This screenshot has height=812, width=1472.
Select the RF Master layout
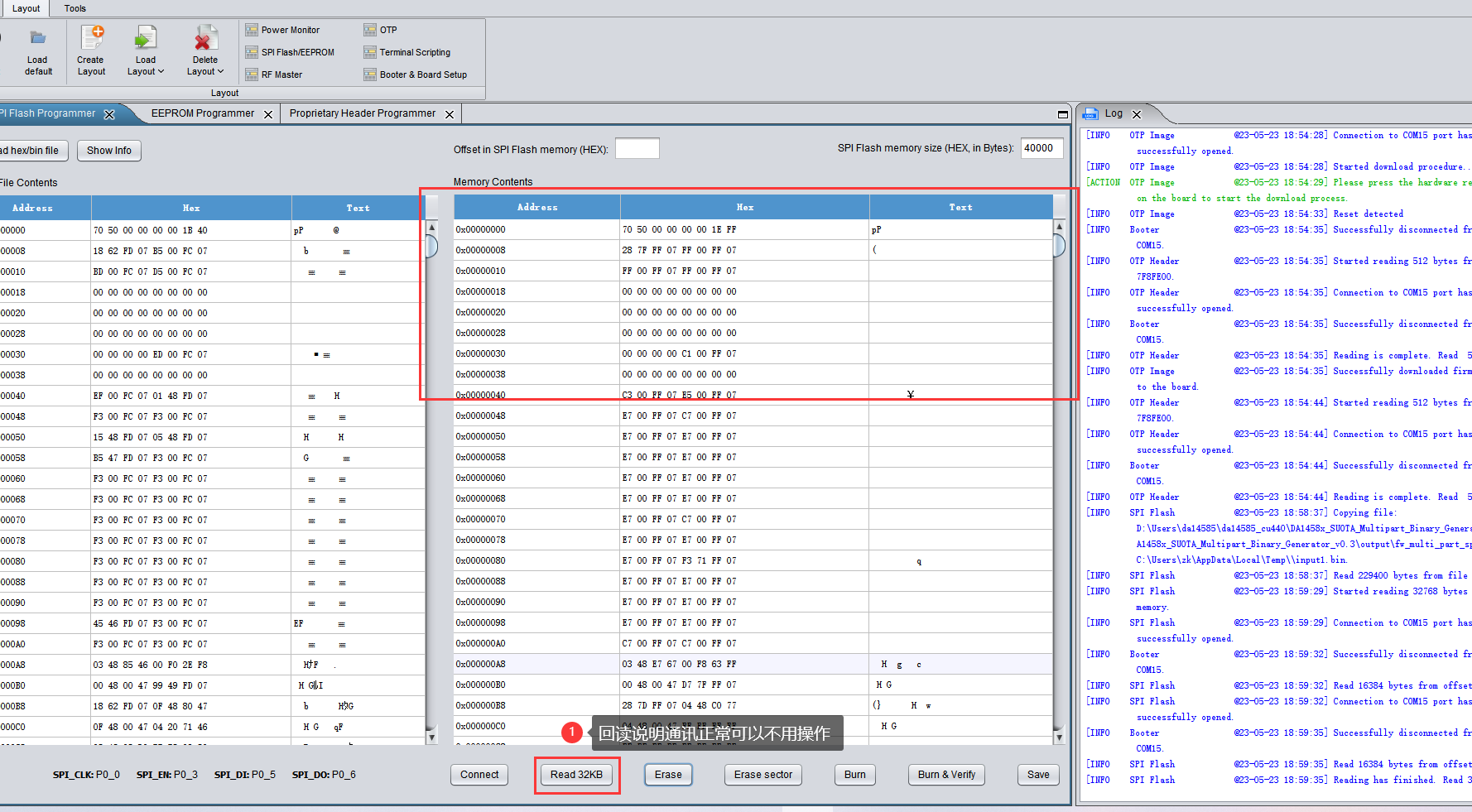coord(274,74)
